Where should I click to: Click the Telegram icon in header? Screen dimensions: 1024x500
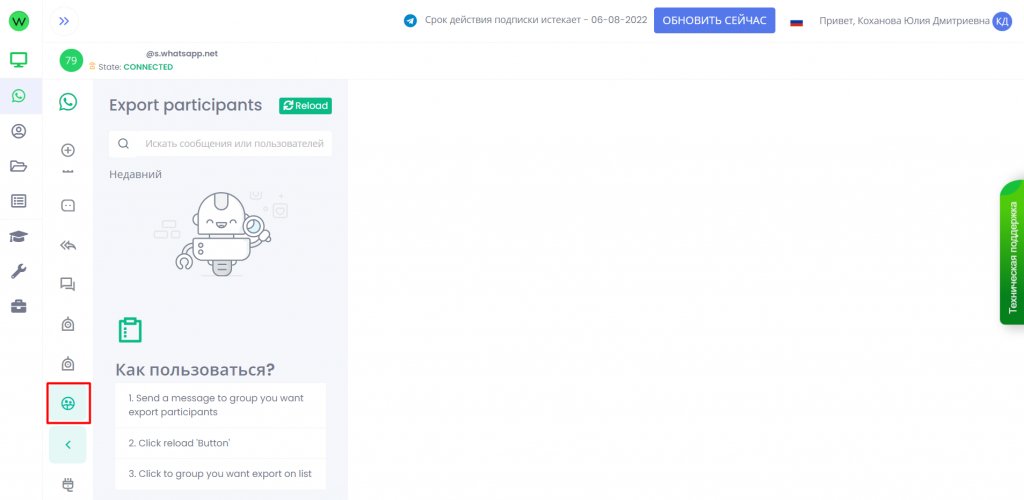[x=410, y=21]
